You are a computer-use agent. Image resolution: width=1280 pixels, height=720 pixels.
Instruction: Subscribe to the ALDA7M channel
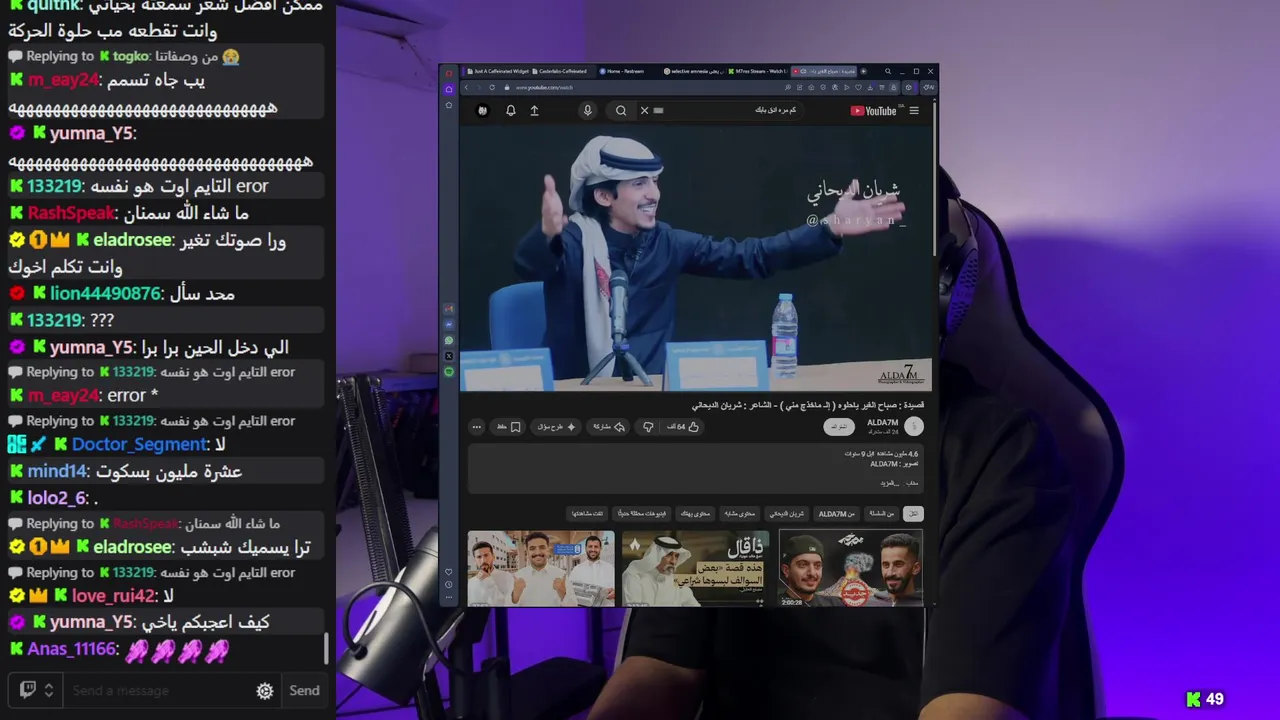coord(839,427)
